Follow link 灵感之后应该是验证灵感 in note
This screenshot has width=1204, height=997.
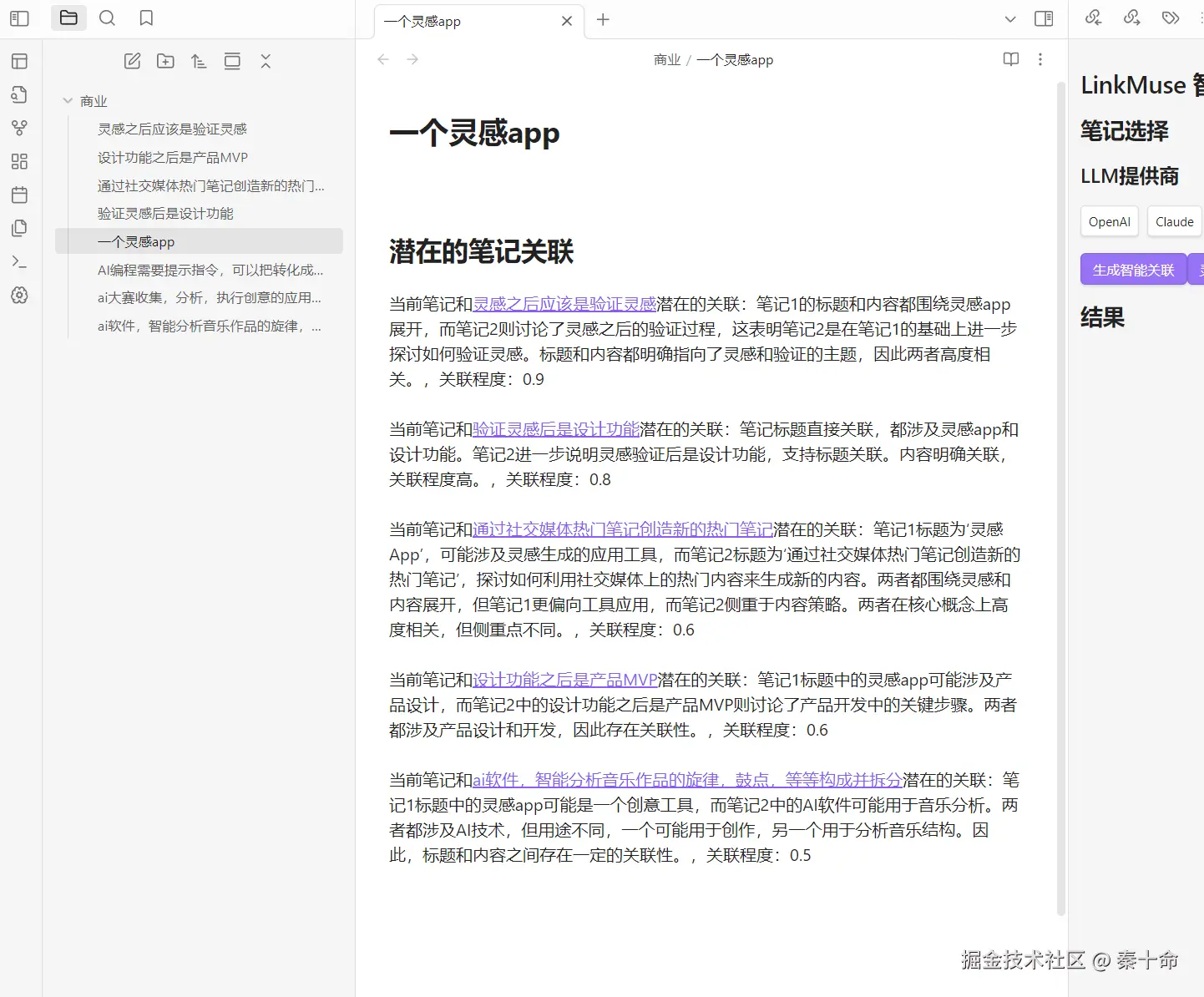click(x=564, y=304)
